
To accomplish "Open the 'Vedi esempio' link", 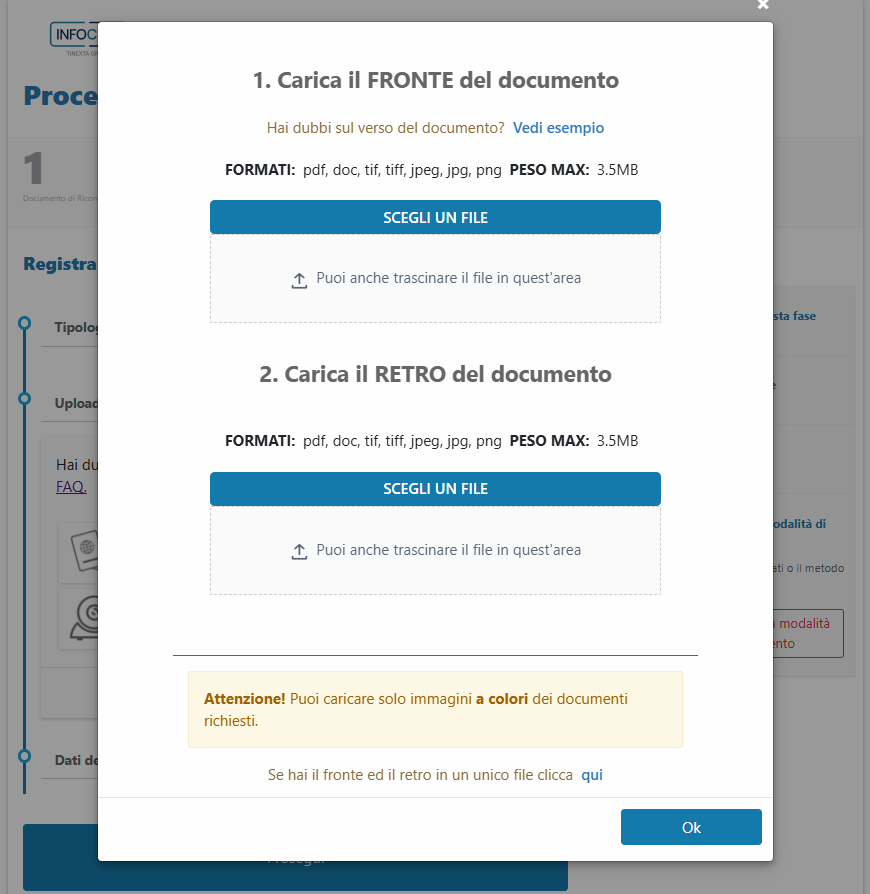I will [558, 128].
